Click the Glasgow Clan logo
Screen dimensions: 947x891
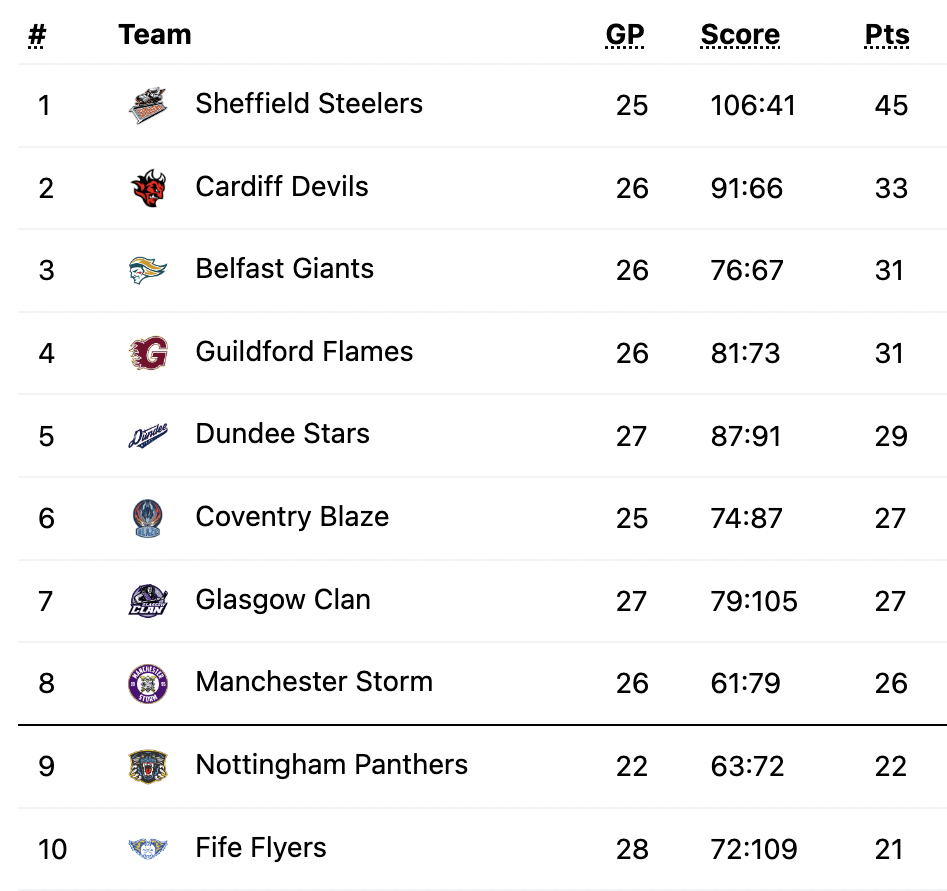pyautogui.click(x=148, y=600)
